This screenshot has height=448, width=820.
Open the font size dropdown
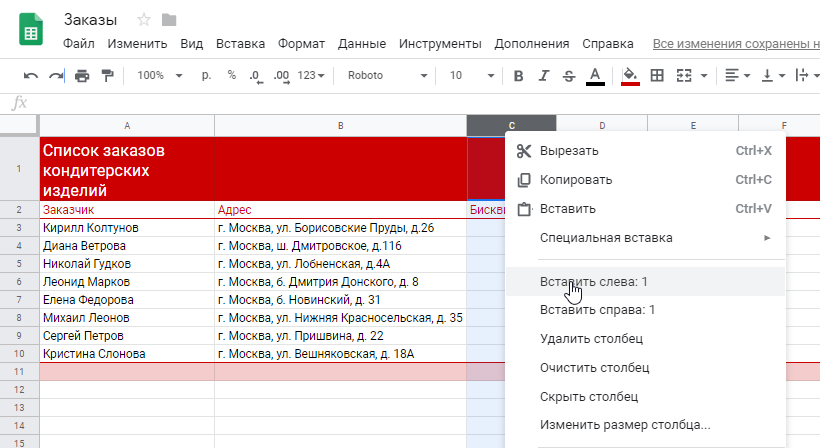[470, 76]
